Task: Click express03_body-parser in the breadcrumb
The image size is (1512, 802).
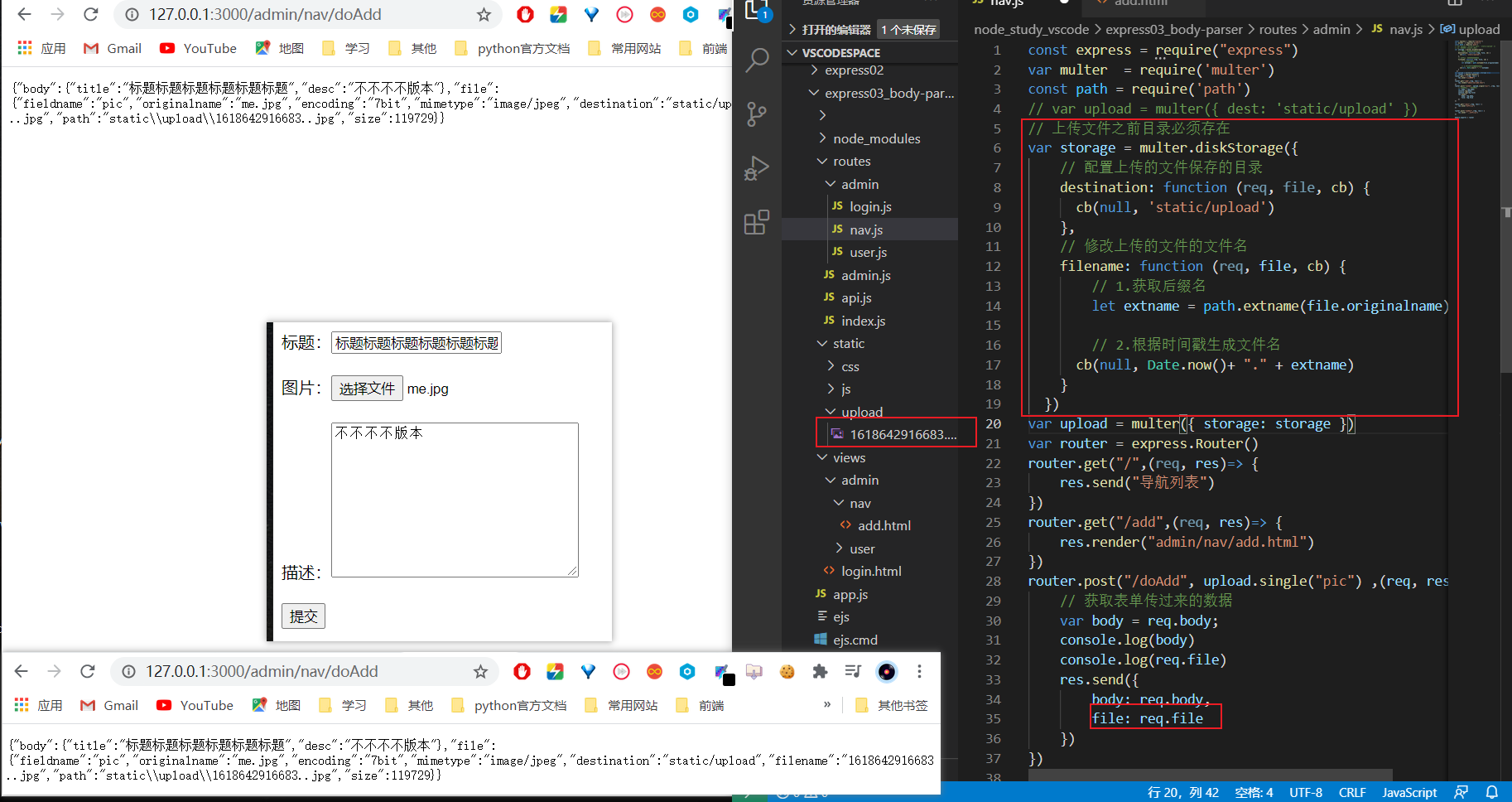Action: [x=1174, y=29]
